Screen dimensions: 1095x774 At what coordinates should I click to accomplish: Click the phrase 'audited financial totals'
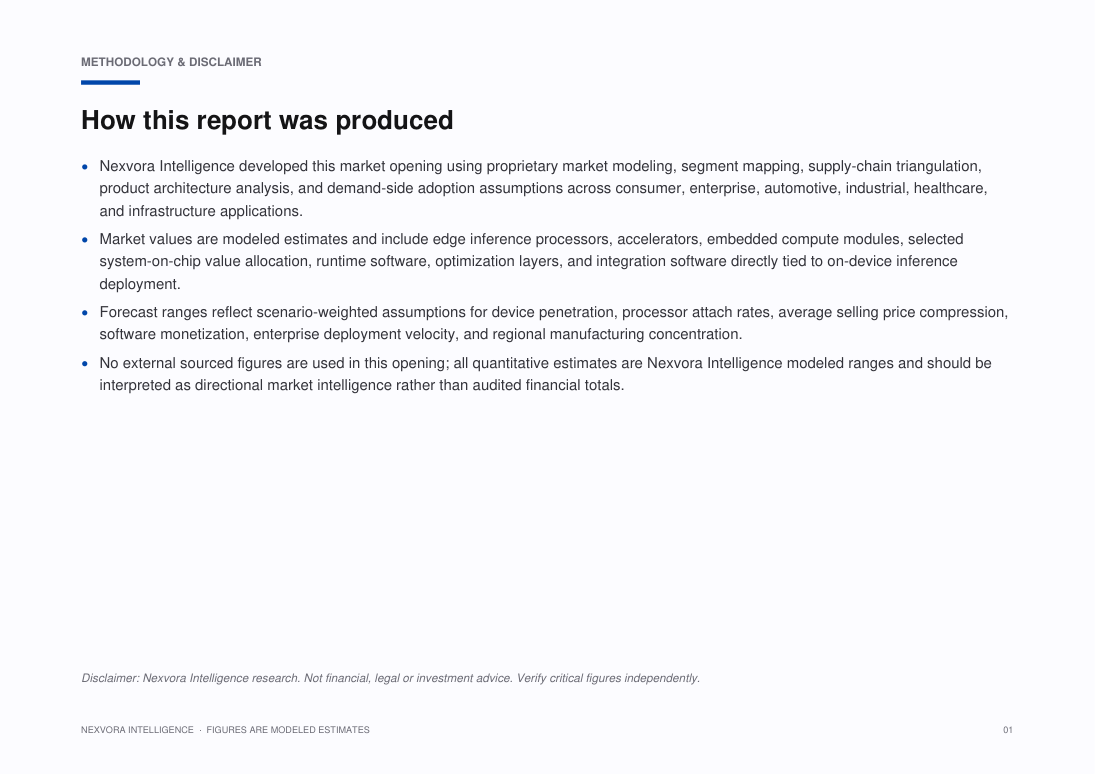(x=547, y=385)
